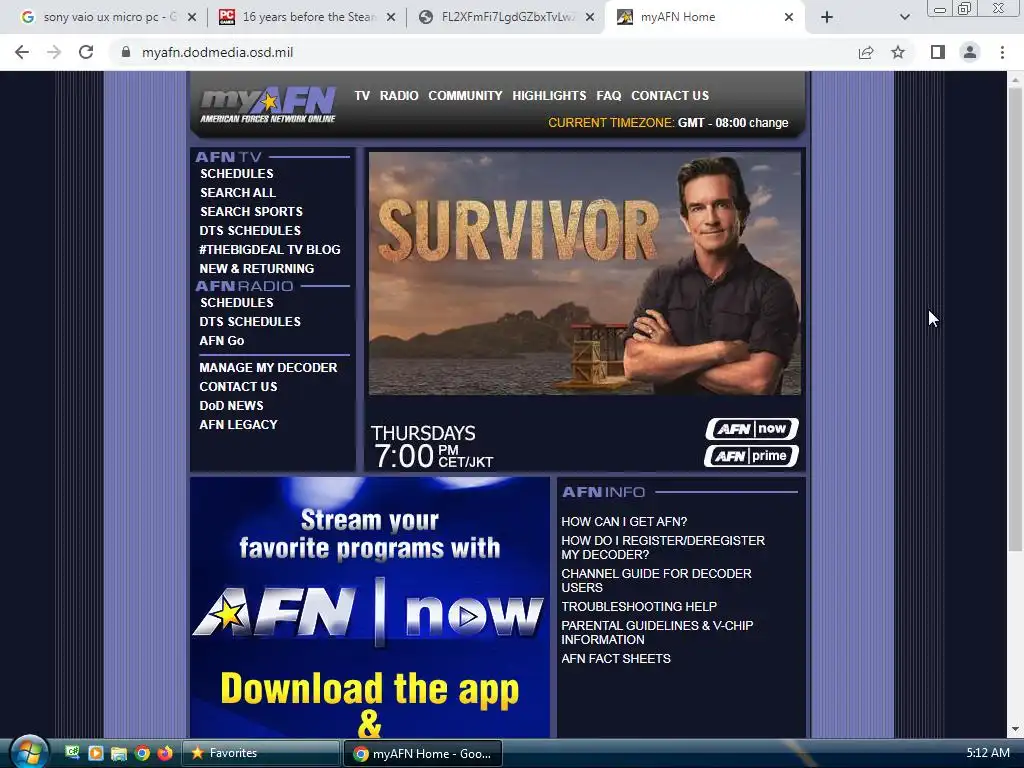Open DTS SCHEDULES under AFN TV
This screenshot has height=768, width=1024.
[x=250, y=231]
